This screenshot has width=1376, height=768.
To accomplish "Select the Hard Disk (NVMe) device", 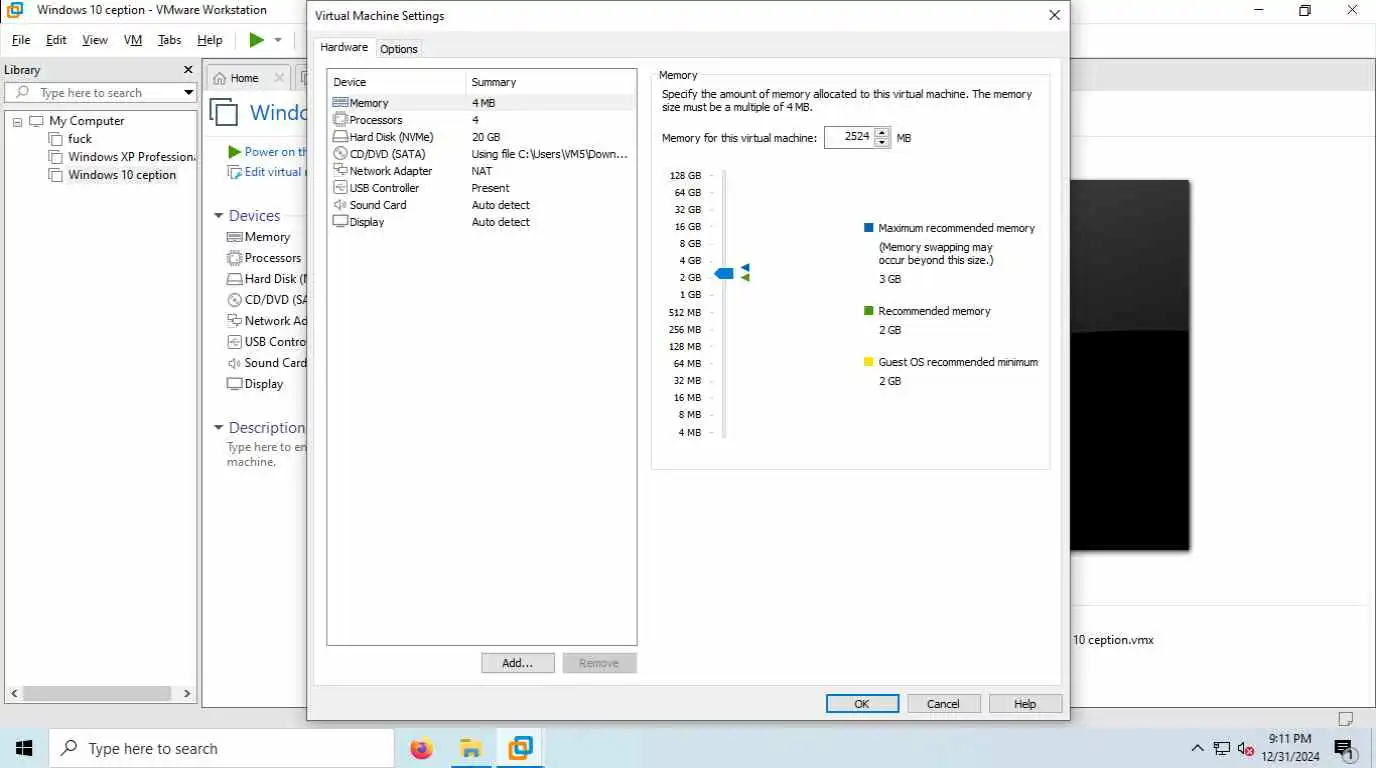I will click(x=482, y=137).
